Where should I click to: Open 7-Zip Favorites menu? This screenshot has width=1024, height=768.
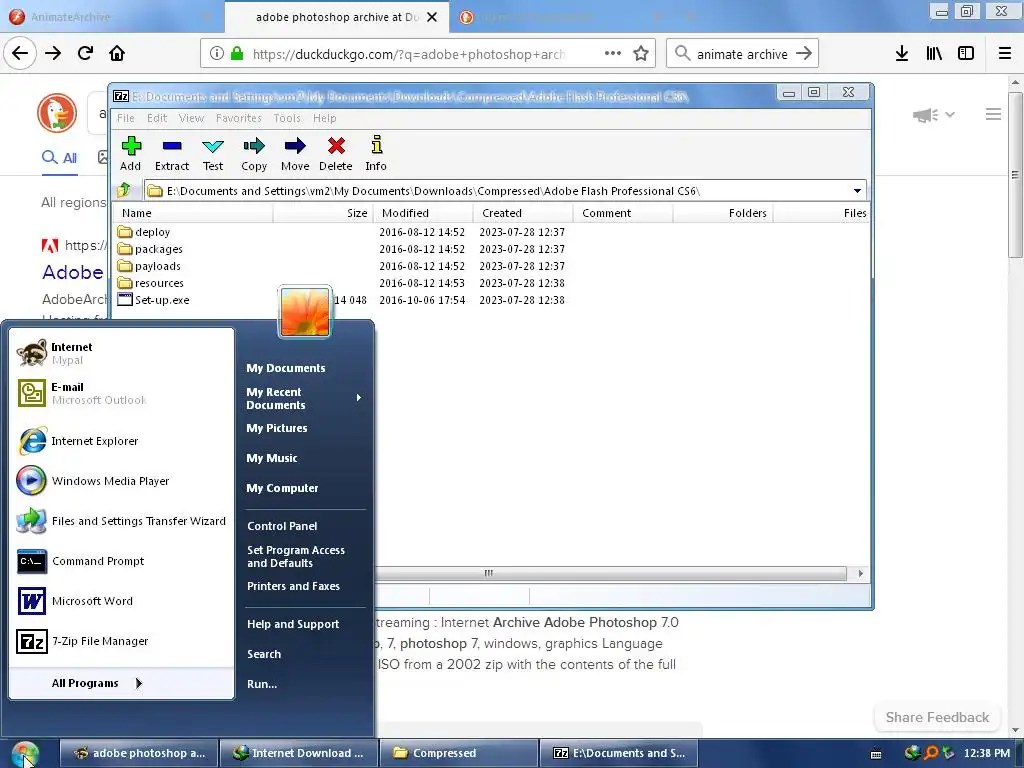point(239,118)
